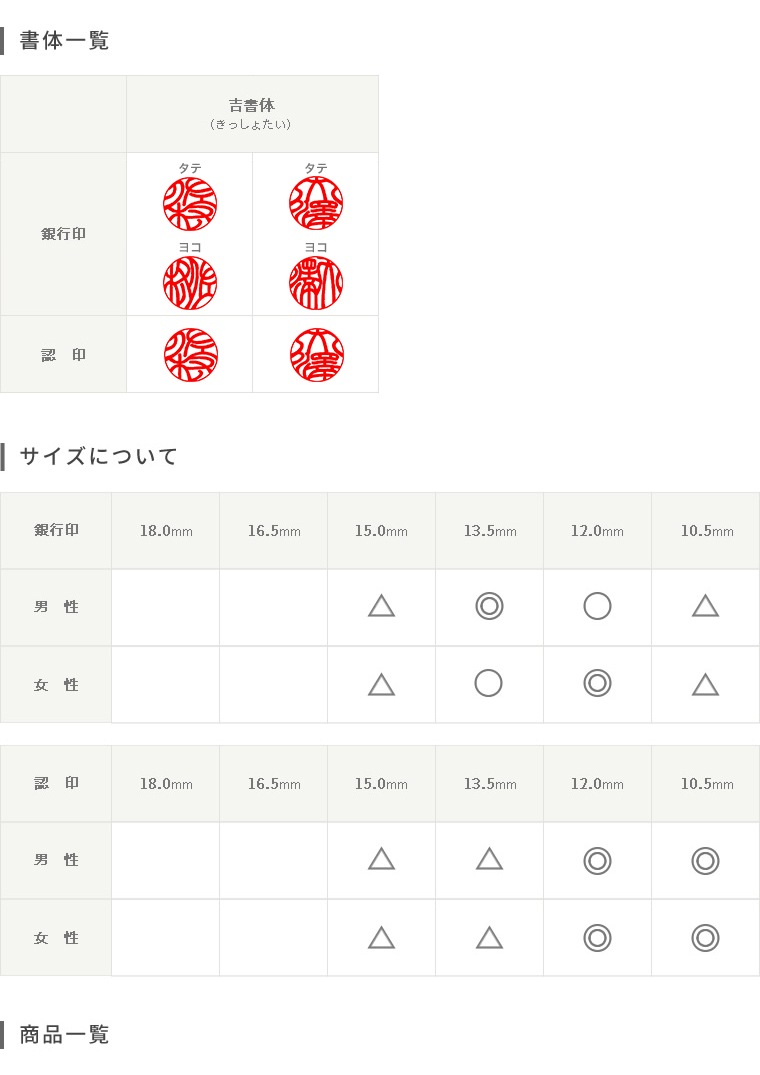760x1075 pixels.
Task: Click the 18.0mm header in 銀行印 size table
Action: (x=166, y=531)
